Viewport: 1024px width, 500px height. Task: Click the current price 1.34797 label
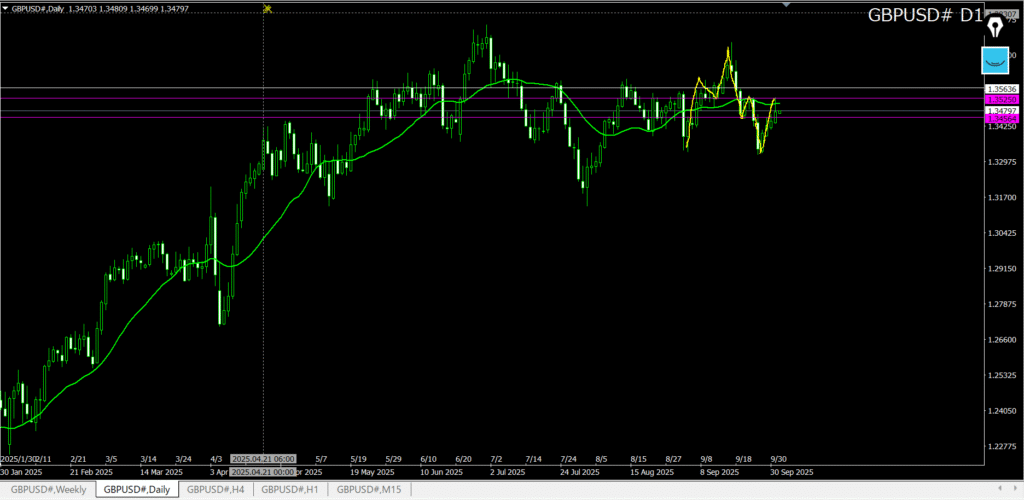(1000, 110)
